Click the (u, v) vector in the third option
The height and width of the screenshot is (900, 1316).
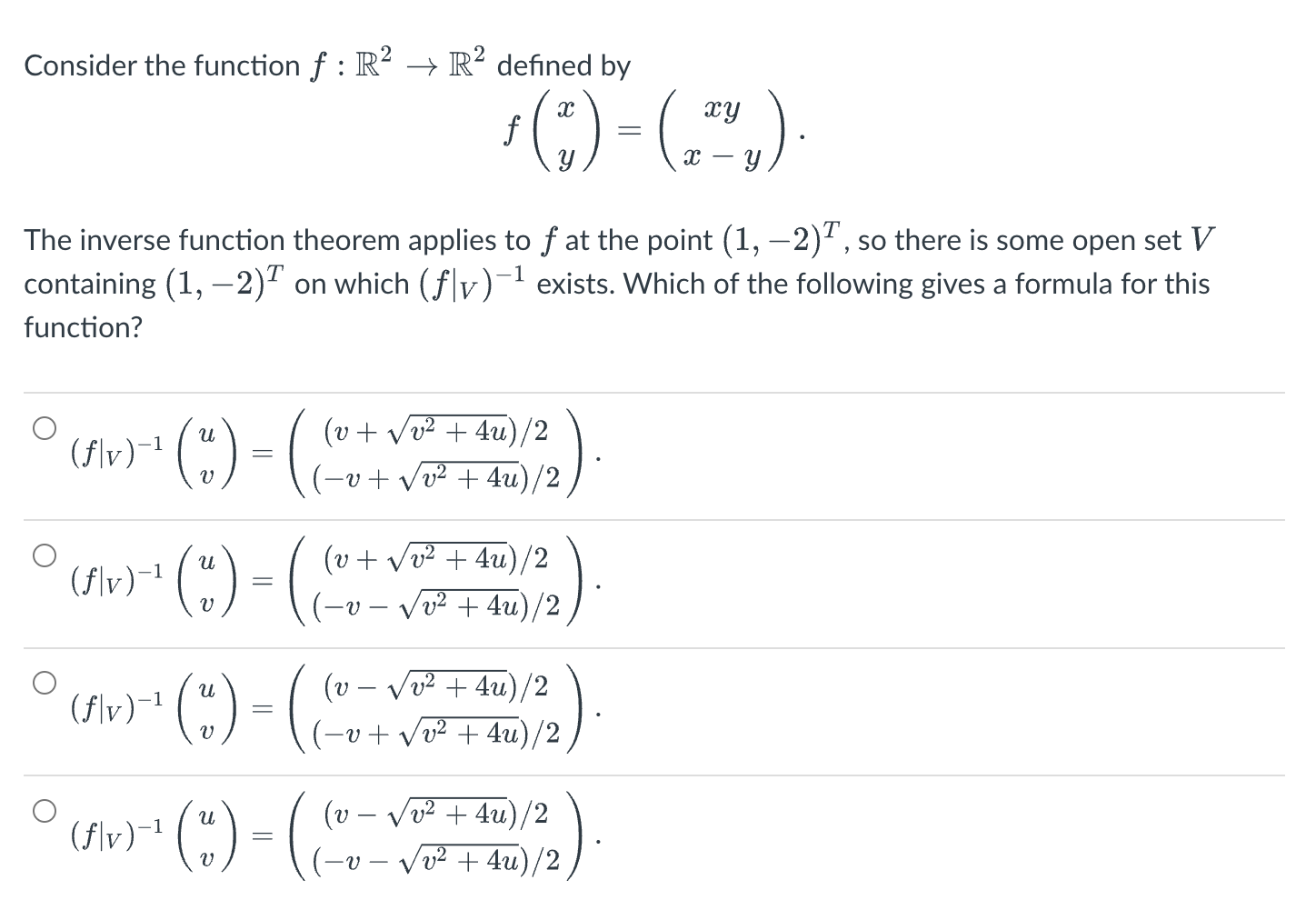pos(208,708)
